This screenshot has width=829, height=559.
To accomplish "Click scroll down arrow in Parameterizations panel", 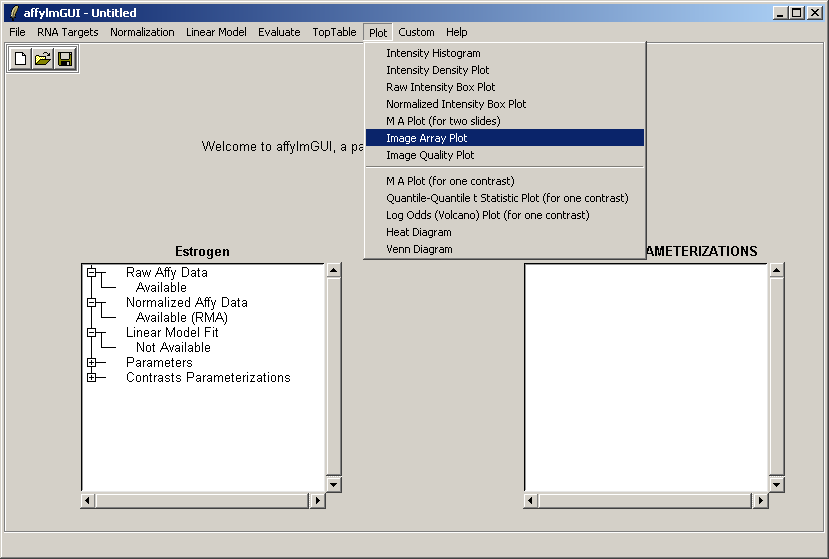I will (x=776, y=484).
